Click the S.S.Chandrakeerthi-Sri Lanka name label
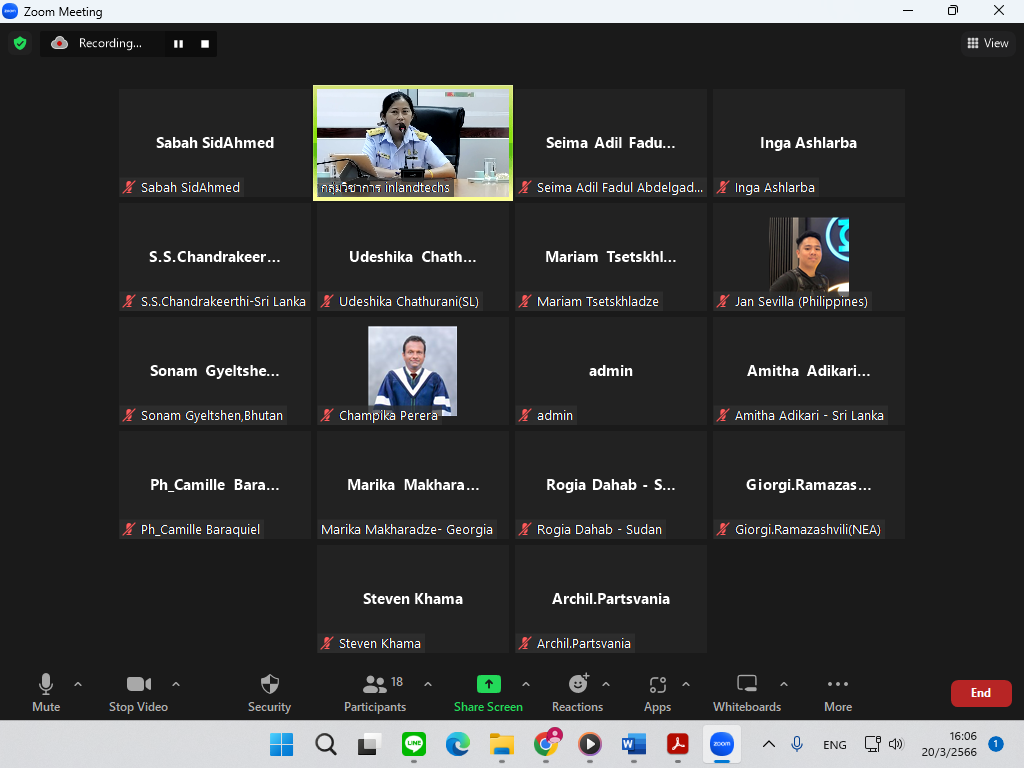Image resolution: width=1024 pixels, height=768 pixels. coord(223,301)
